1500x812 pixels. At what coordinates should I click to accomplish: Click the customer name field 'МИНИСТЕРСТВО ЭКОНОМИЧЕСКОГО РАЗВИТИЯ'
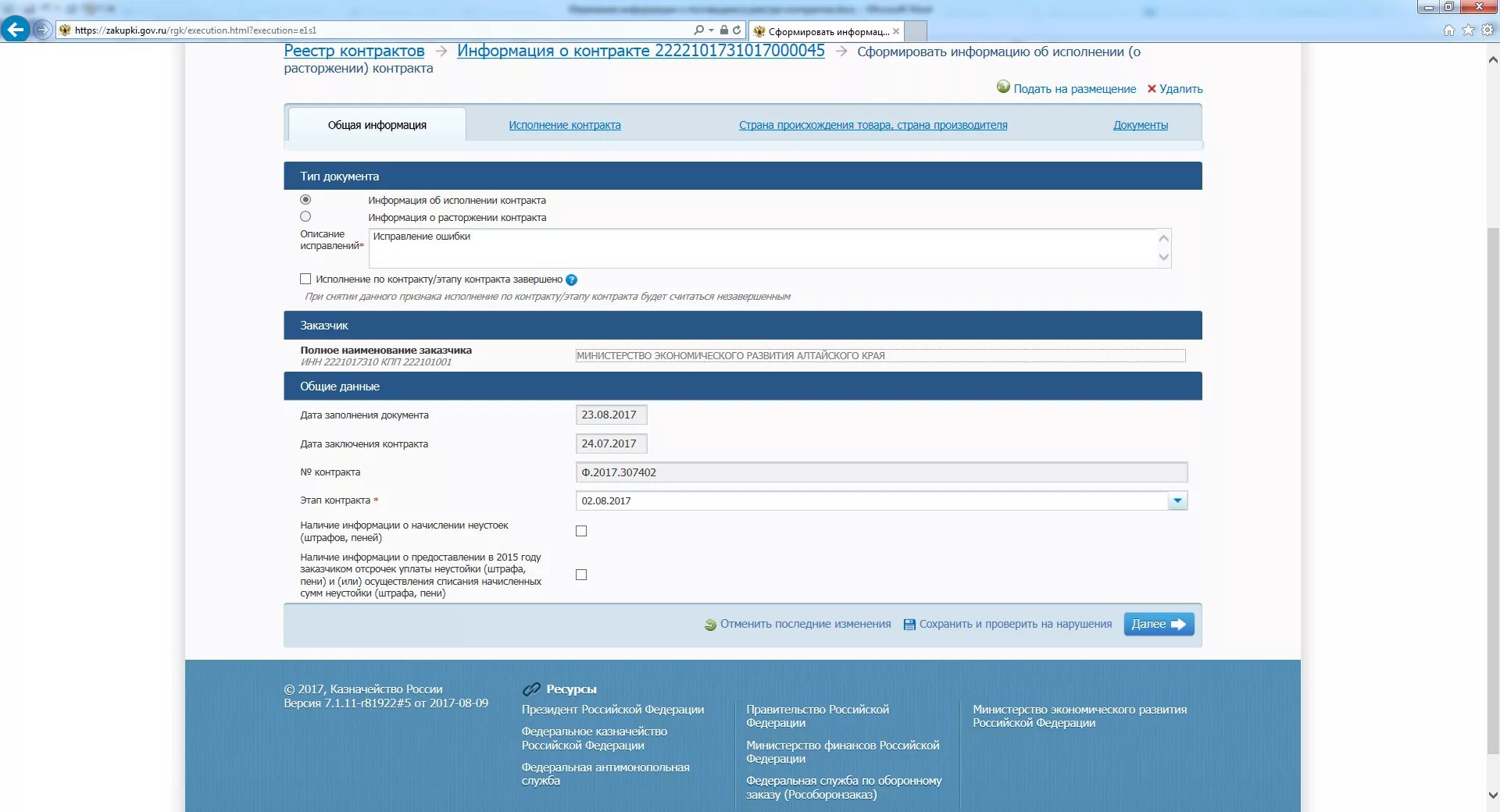(x=880, y=356)
